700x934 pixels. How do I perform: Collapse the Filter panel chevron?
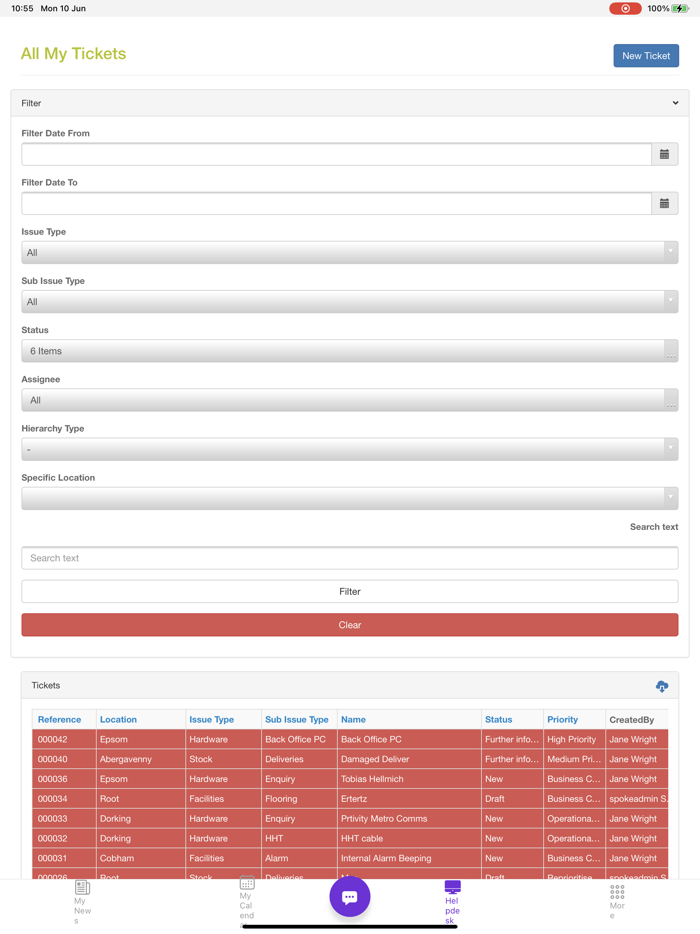point(676,103)
